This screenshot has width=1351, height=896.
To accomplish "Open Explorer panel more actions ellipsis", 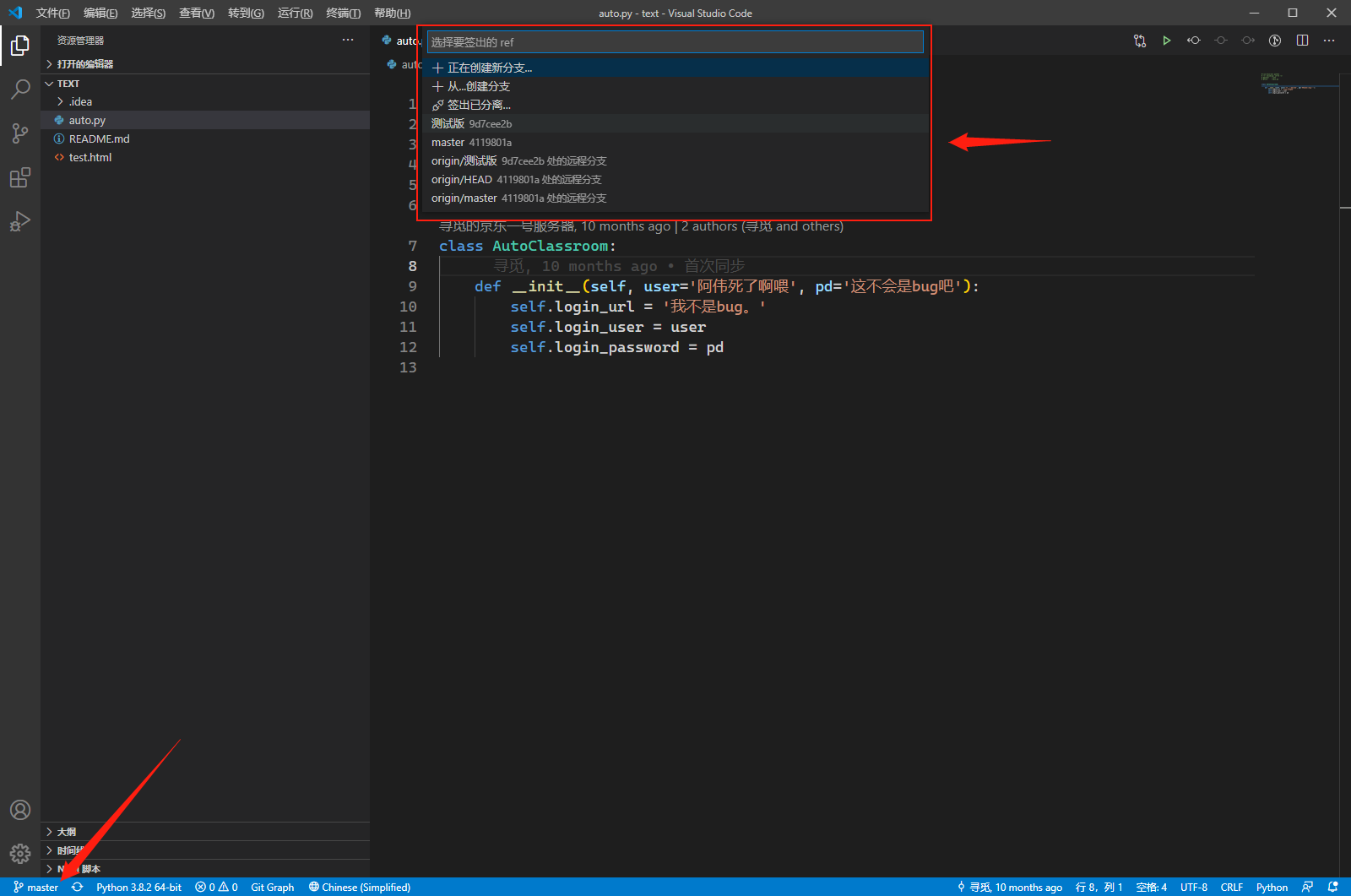I will 348,41.
